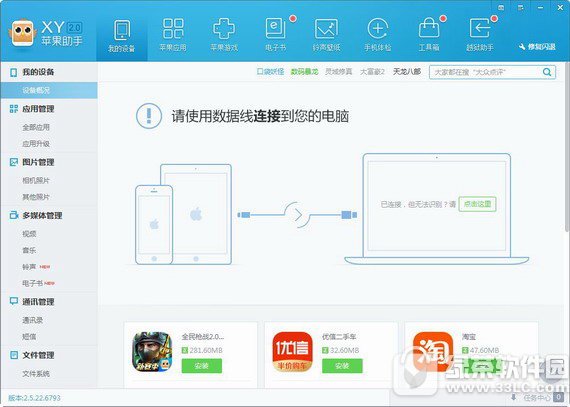Open the 苹果应用 apps grid icon
570x407 pixels.
coord(173,29)
